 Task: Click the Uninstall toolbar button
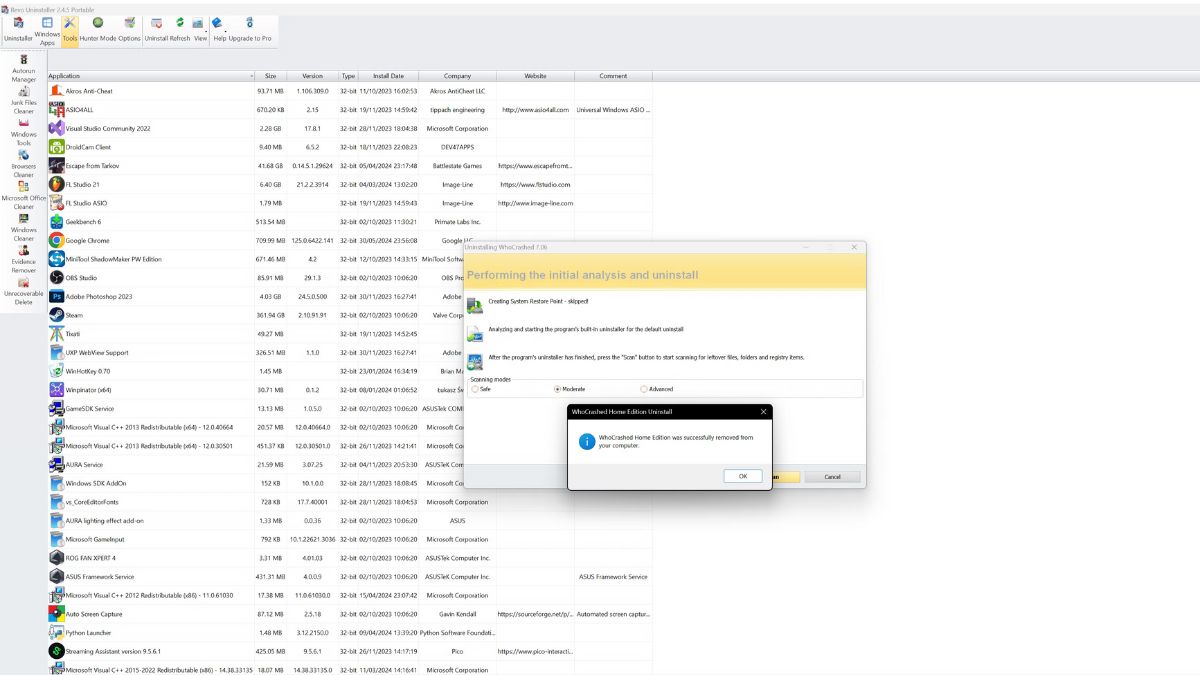coord(156,30)
